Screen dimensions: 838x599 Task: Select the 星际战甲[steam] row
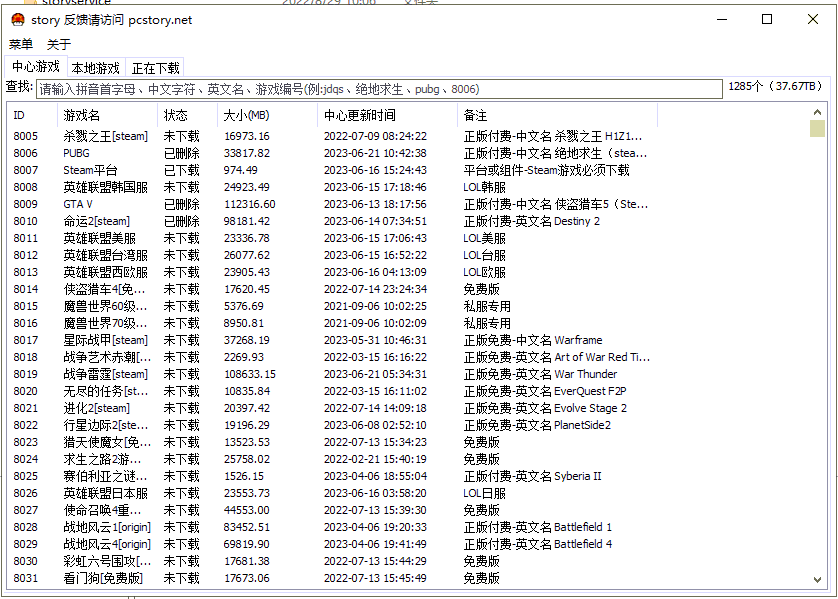pyautogui.click(x=332, y=340)
